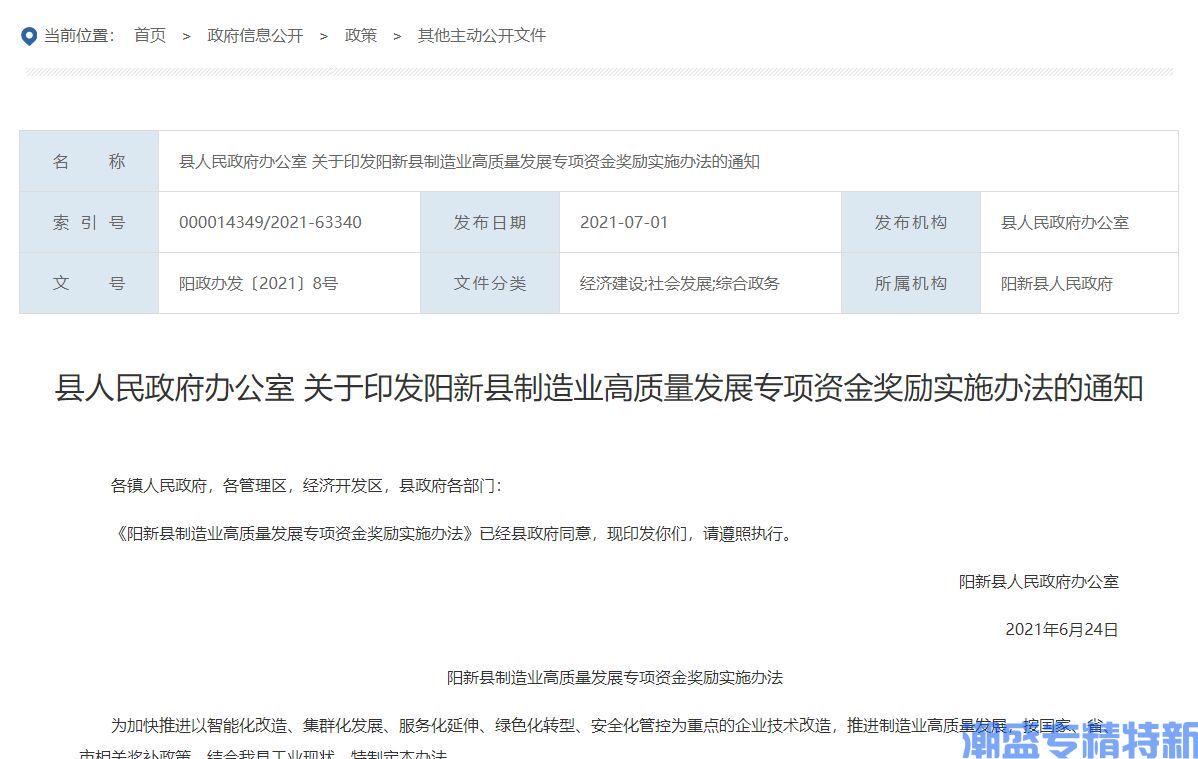1198x759 pixels.
Task: Click the 文号 label cell
Action: (x=89, y=284)
